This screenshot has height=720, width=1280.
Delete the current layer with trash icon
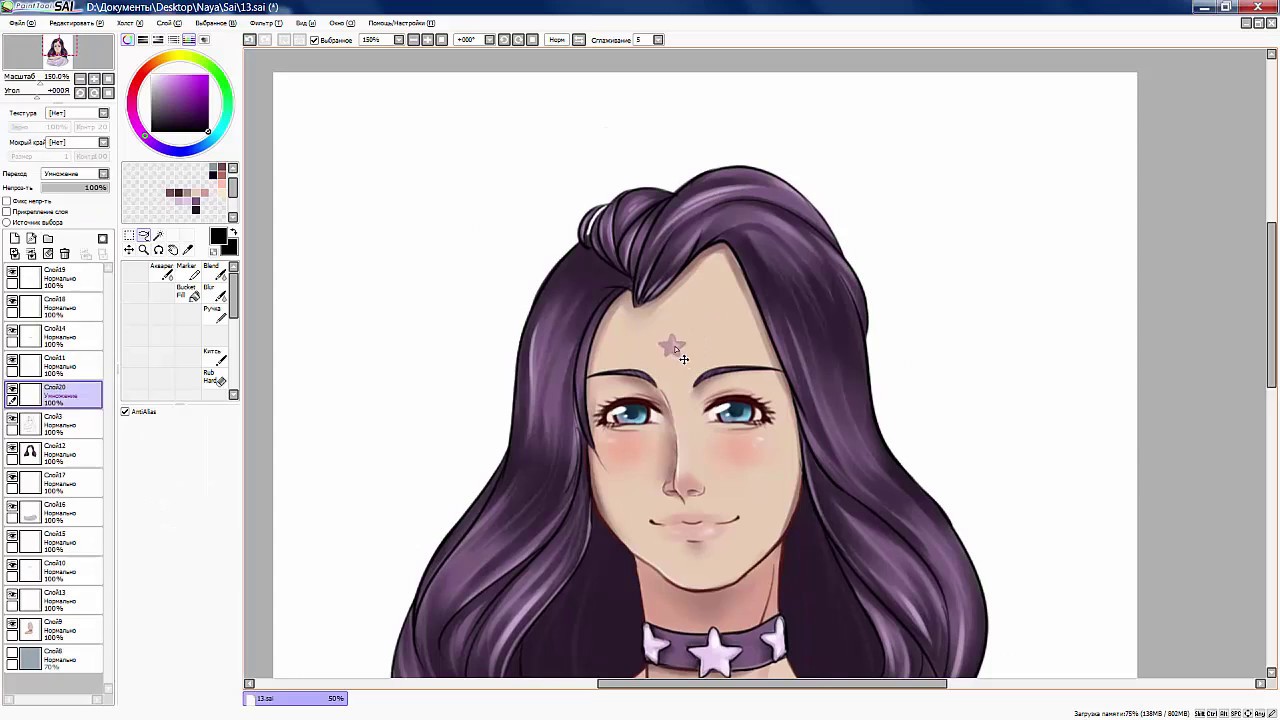coord(65,254)
